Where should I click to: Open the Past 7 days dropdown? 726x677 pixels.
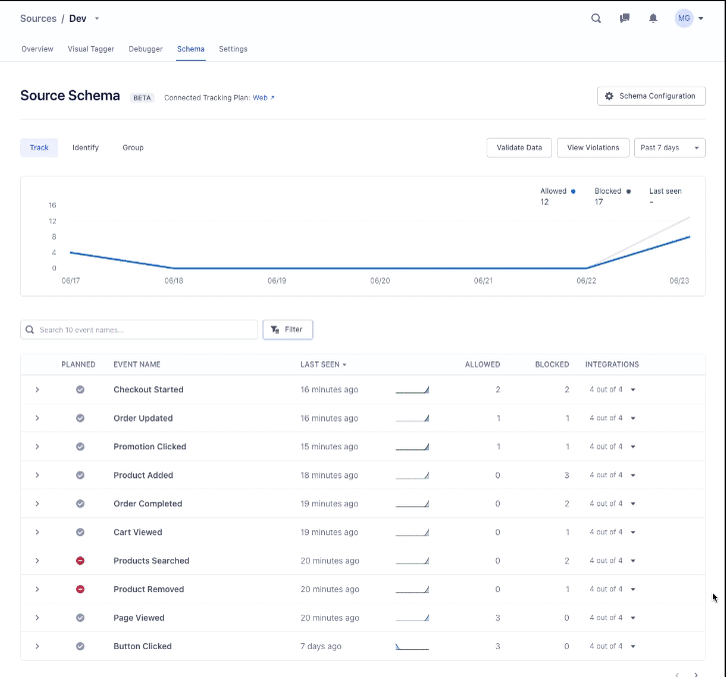point(669,148)
